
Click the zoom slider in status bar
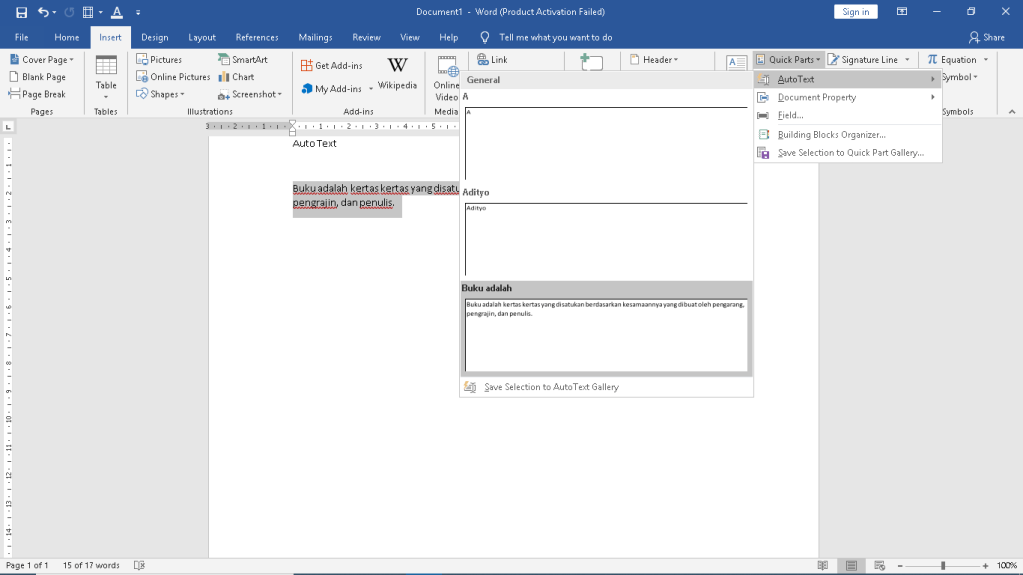[942, 566]
